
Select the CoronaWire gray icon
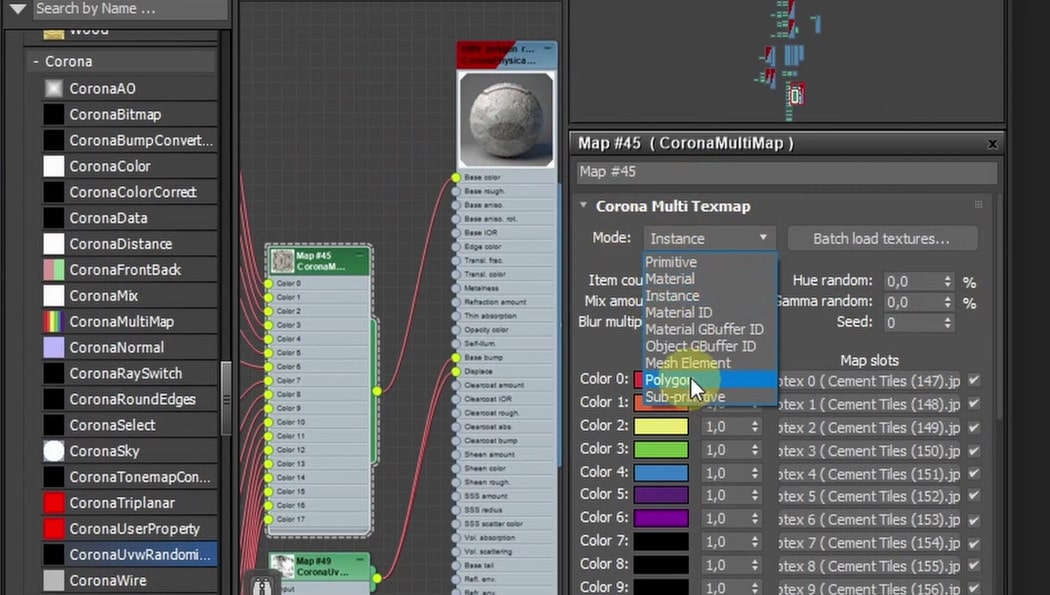[x=54, y=580]
